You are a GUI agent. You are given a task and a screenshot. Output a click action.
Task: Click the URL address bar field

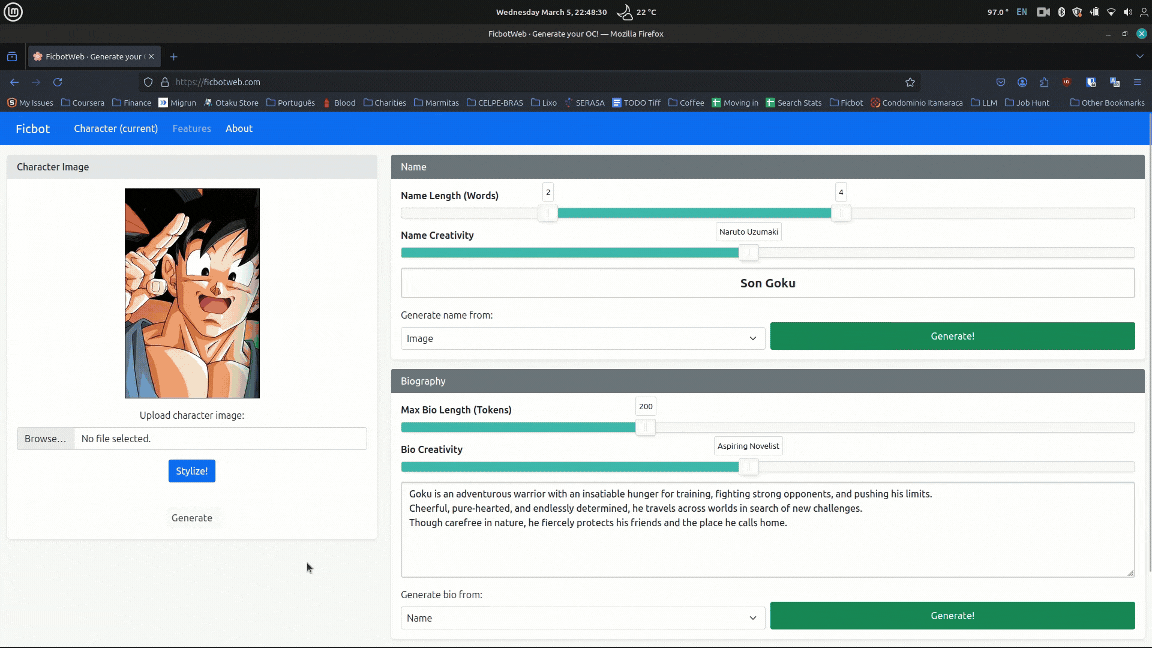529,82
